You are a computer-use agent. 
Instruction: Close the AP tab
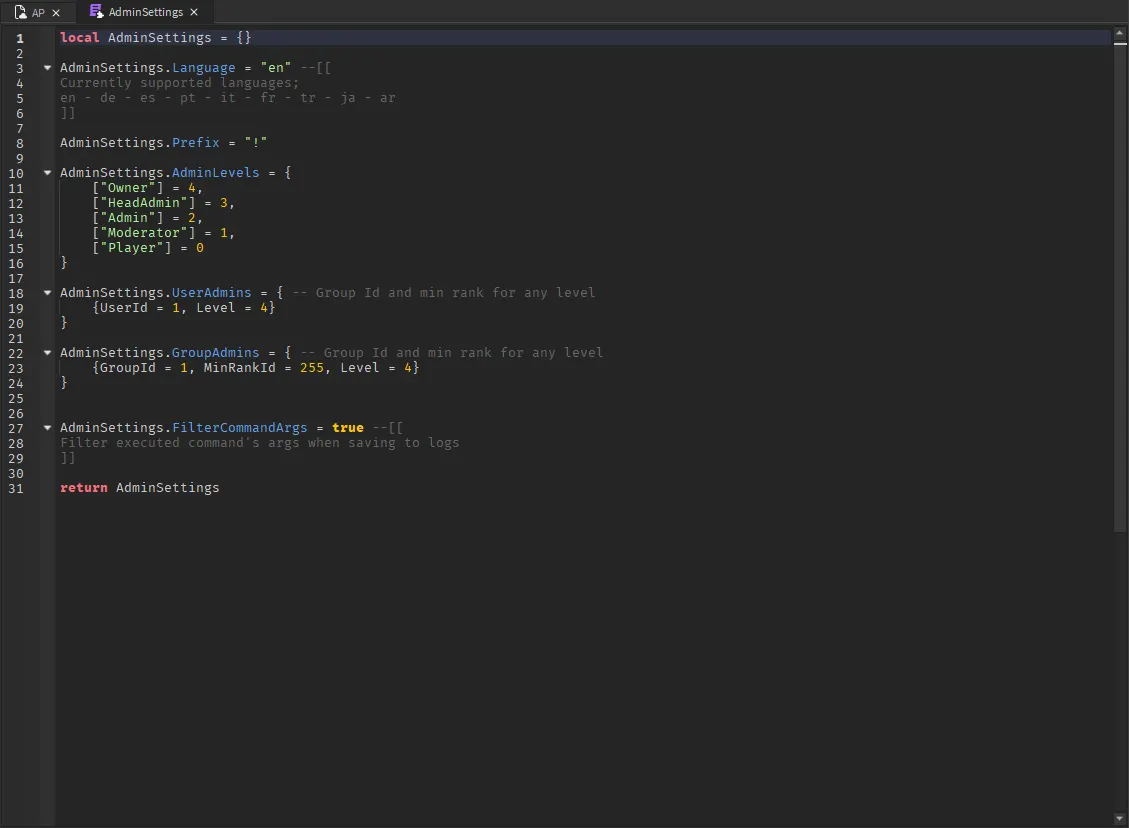click(56, 13)
